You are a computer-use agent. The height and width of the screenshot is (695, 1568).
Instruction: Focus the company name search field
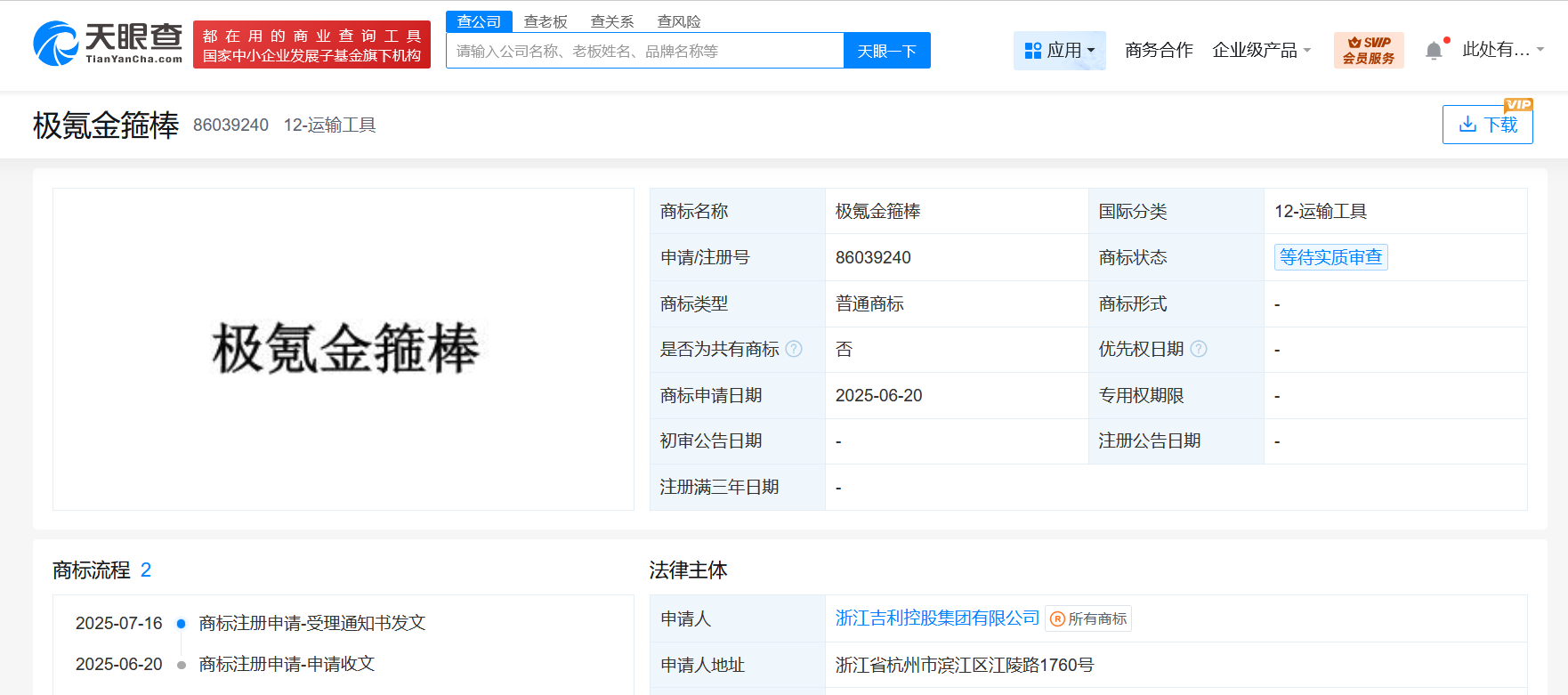click(x=645, y=51)
